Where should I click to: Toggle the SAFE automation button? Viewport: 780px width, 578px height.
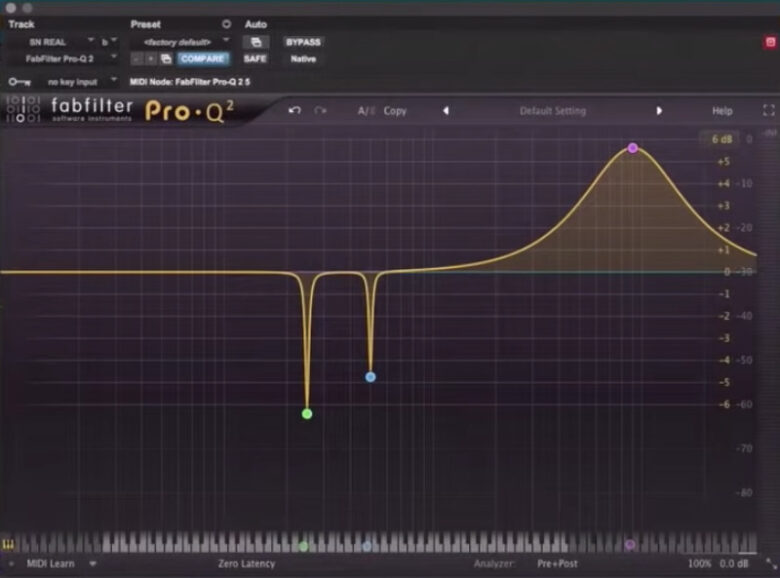(255, 59)
